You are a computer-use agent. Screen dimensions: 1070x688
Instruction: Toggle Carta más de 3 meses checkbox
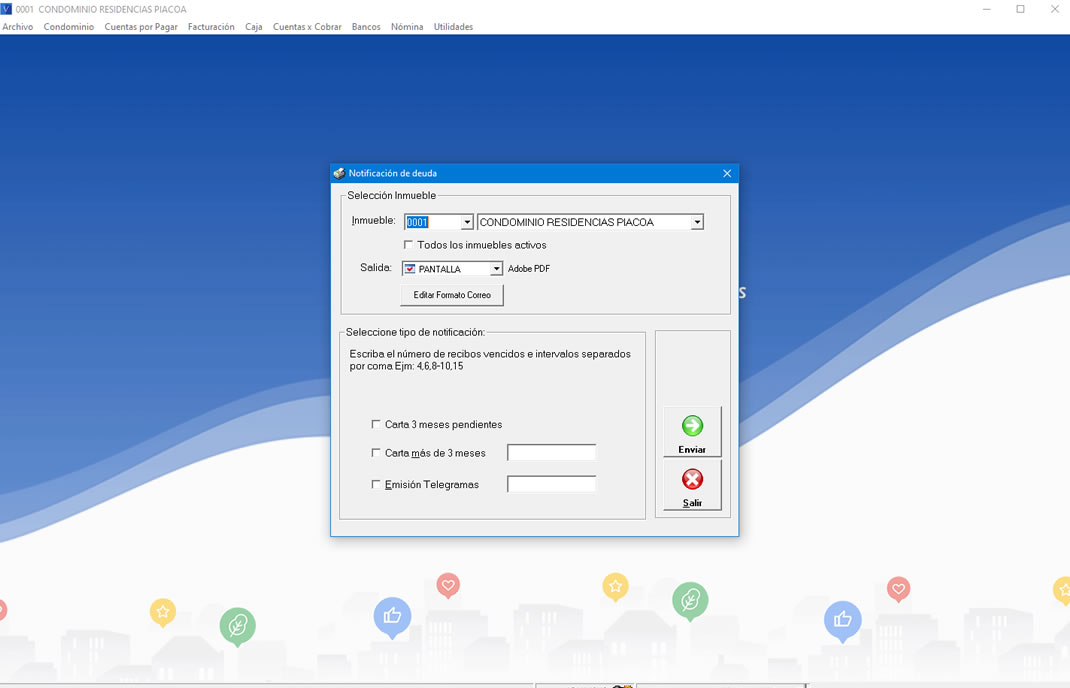click(376, 453)
